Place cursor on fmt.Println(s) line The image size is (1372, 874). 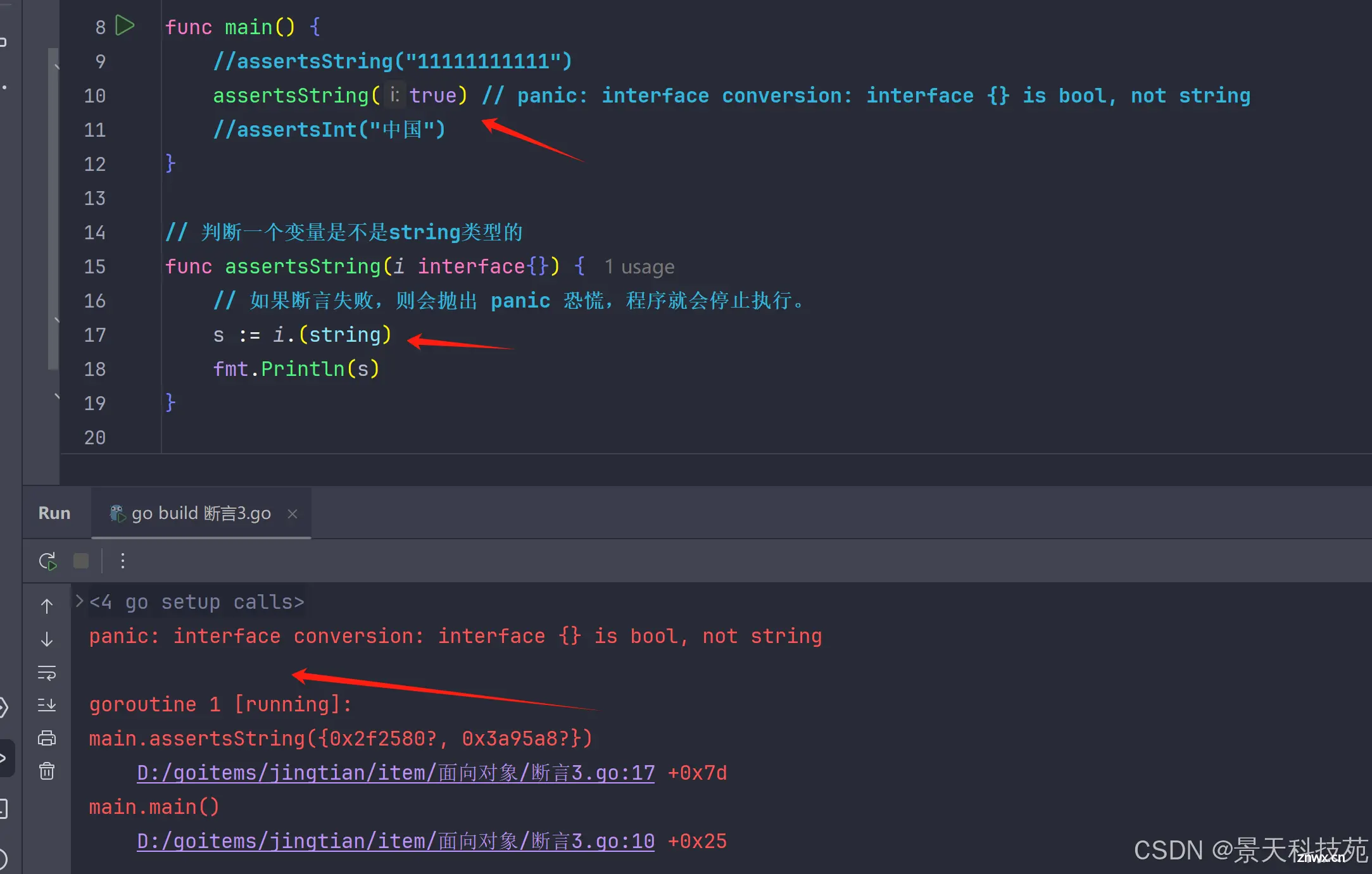click(296, 369)
